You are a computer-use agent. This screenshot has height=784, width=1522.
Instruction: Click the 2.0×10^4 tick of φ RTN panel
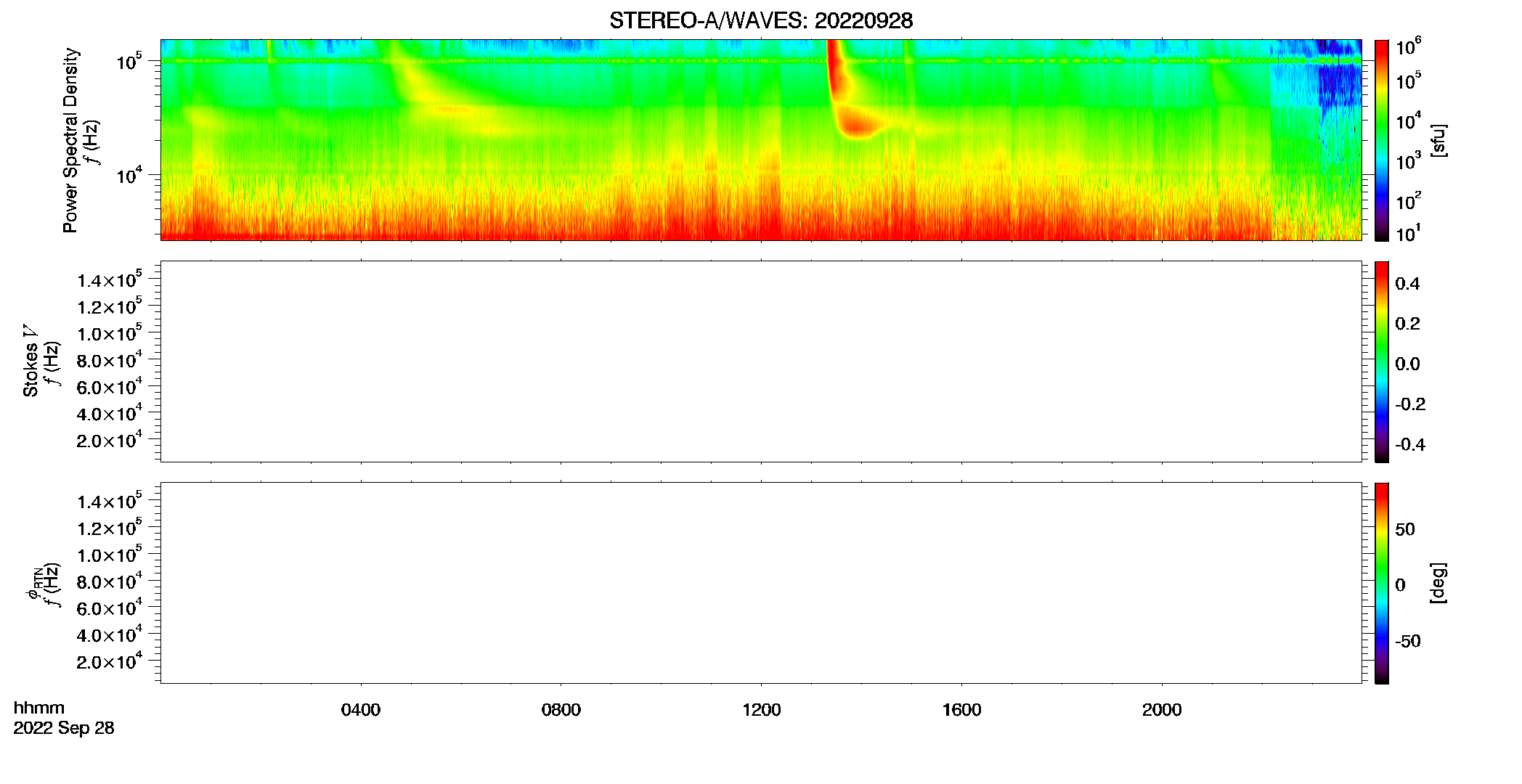click(x=110, y=661)
